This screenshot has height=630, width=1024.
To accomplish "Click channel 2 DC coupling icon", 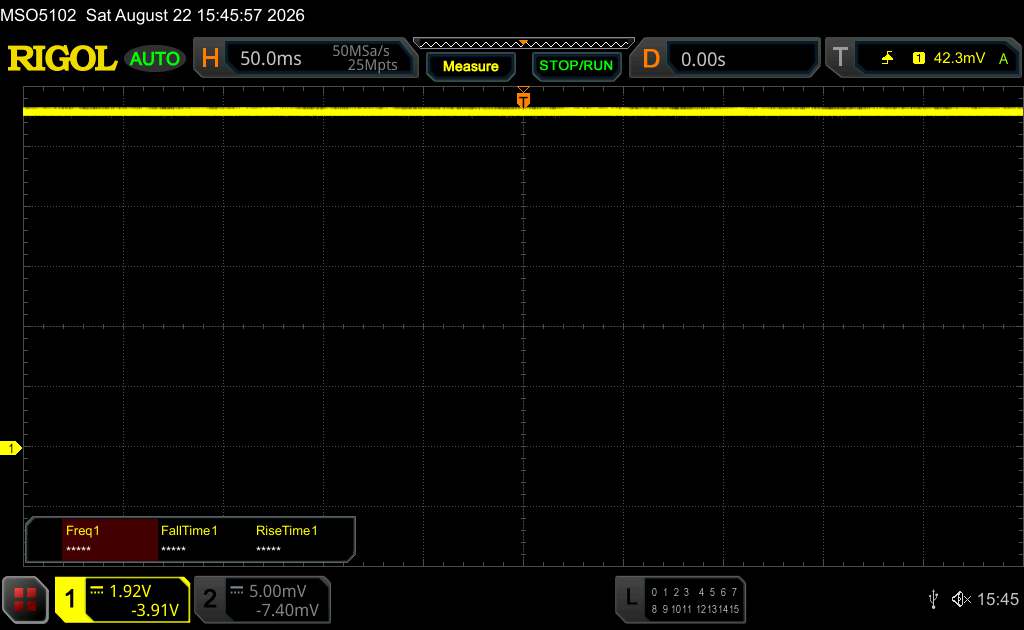I will pyautogui.click(x=236, y=590).
